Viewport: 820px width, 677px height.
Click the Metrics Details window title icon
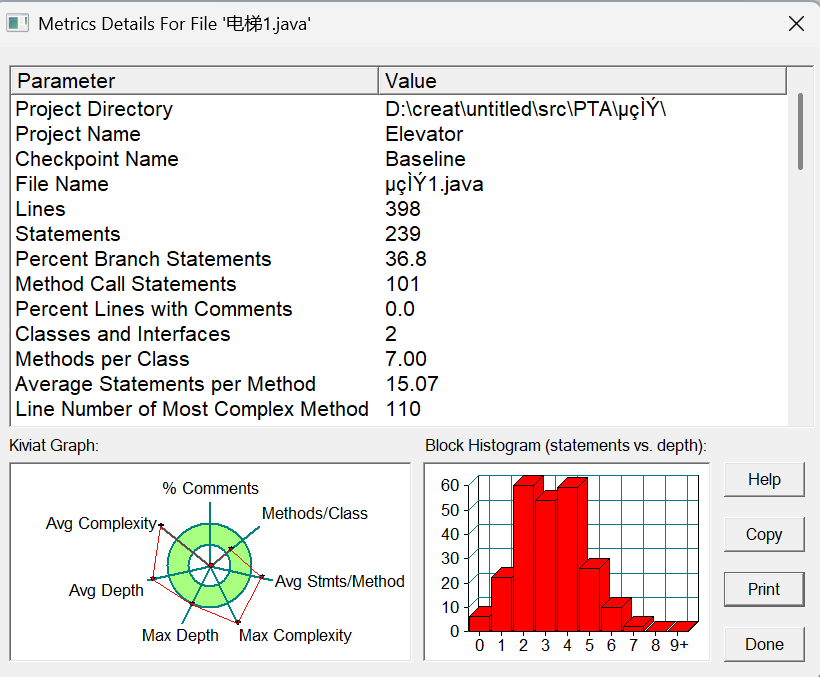click(x=17, y=24)
